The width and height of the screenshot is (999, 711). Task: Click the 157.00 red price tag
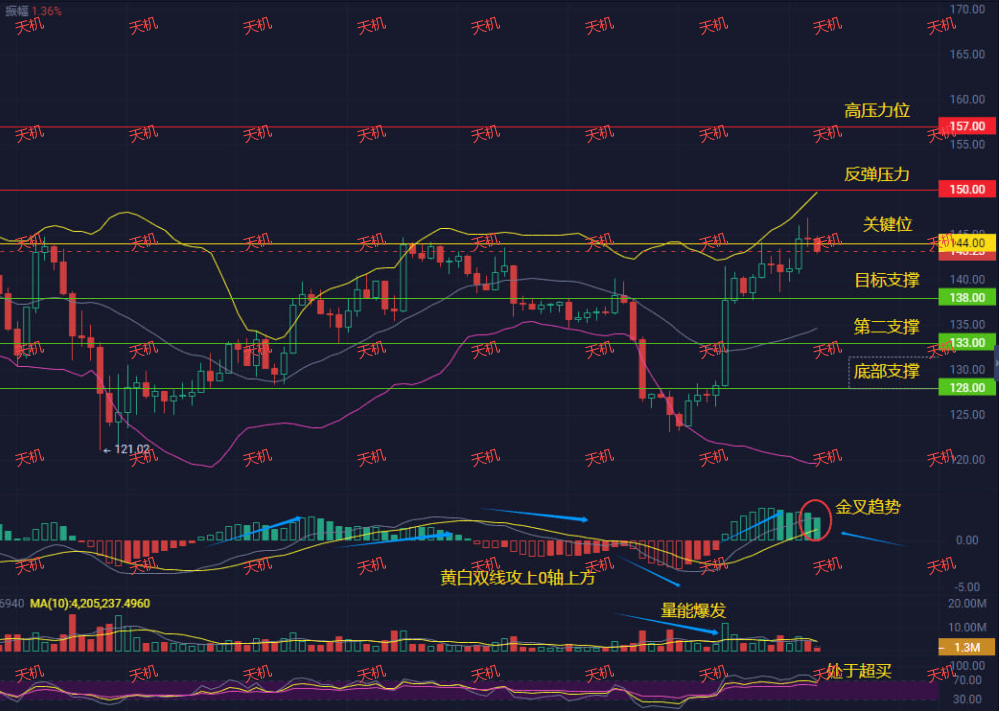coord(967,126)
